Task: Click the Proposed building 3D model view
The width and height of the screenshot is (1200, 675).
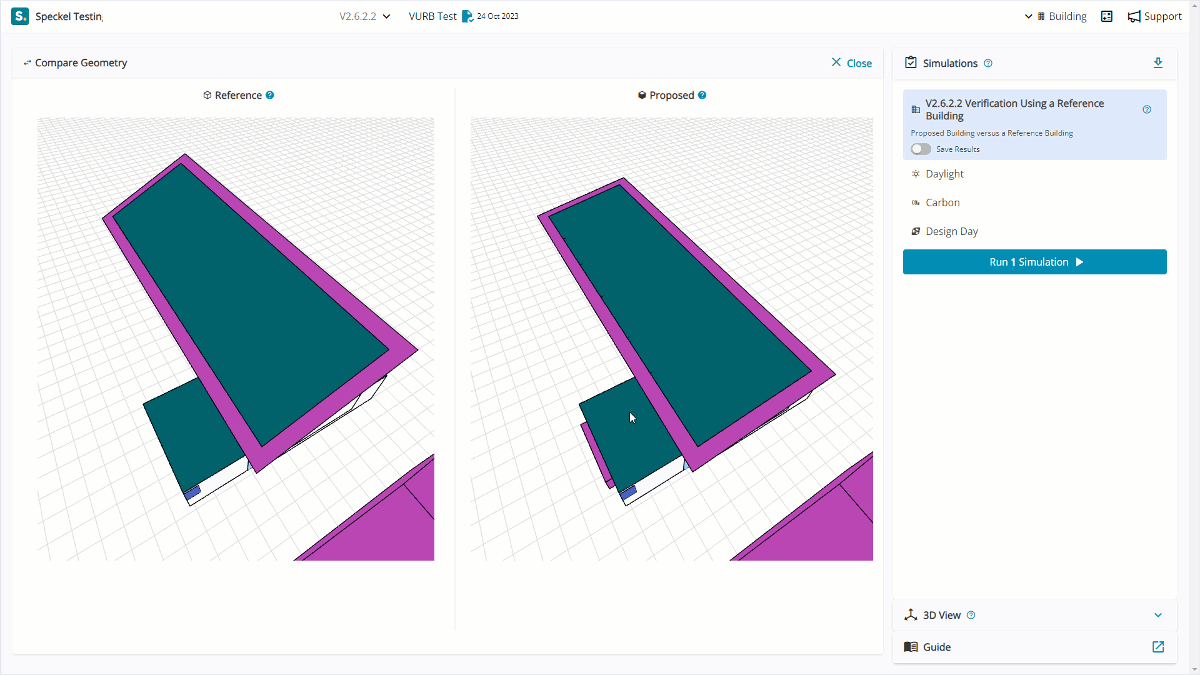Action: (672, 339)
